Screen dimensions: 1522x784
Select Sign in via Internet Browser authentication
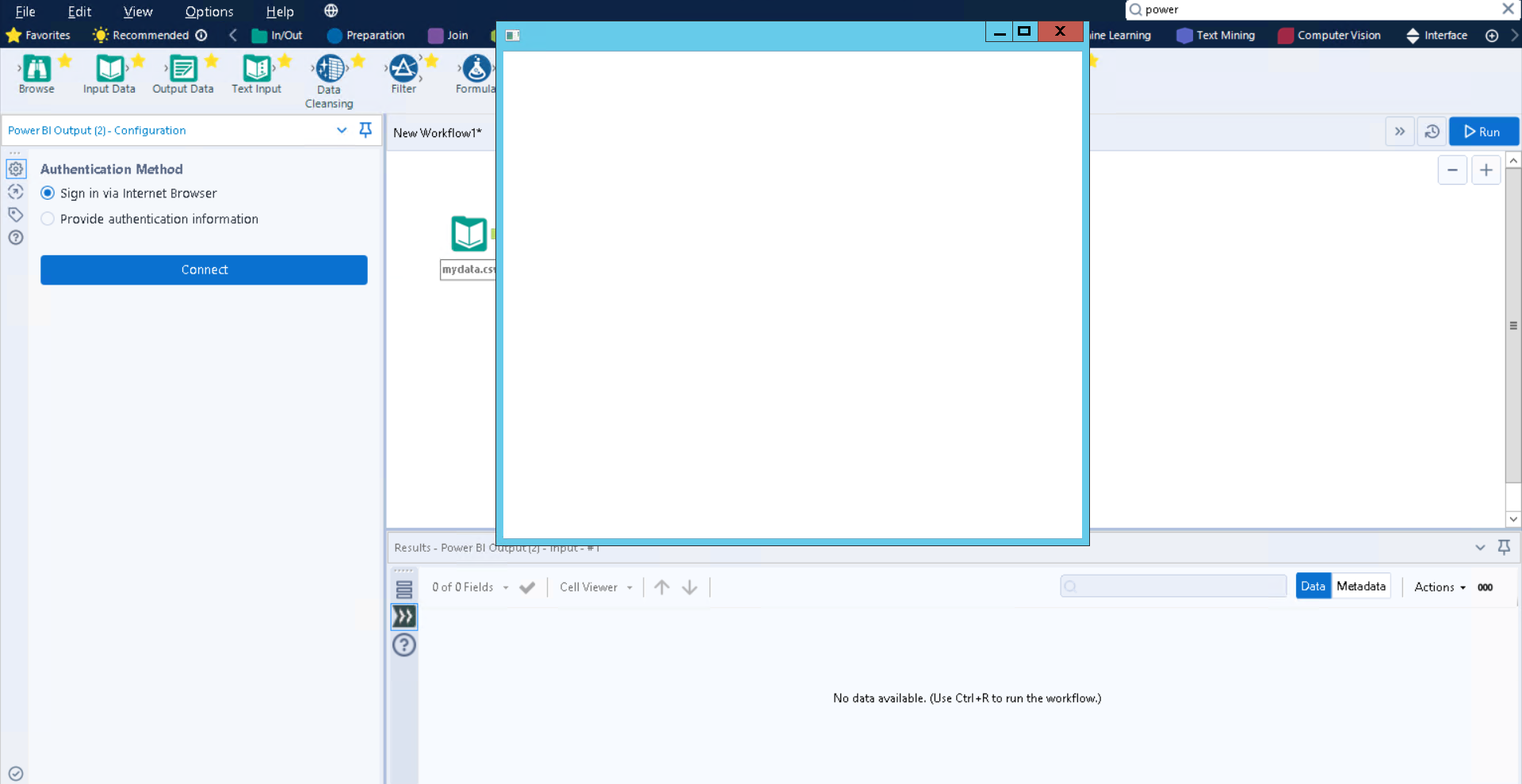[x=48, y=193]
